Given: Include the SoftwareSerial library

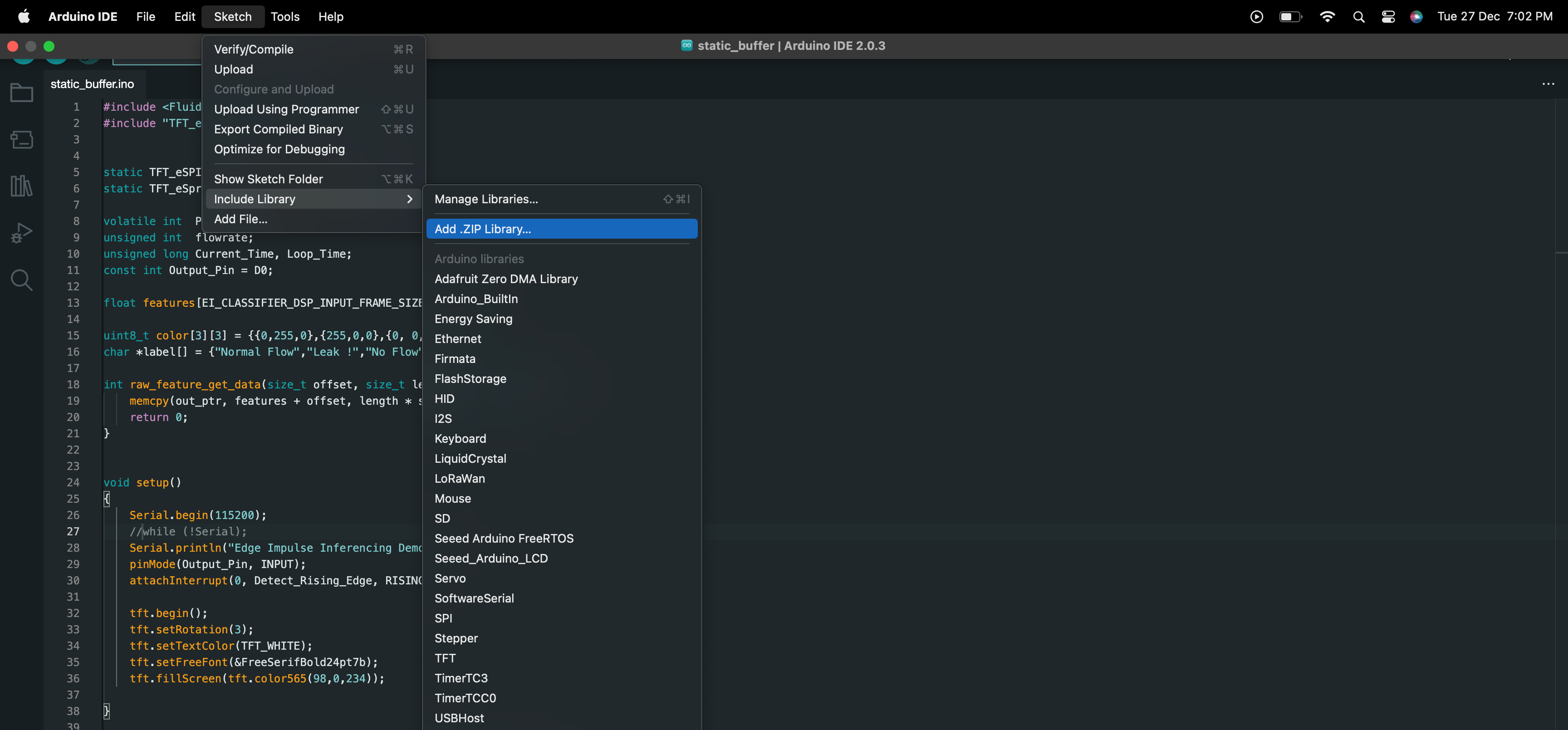Looking at the screenshot, I should 562,598.
